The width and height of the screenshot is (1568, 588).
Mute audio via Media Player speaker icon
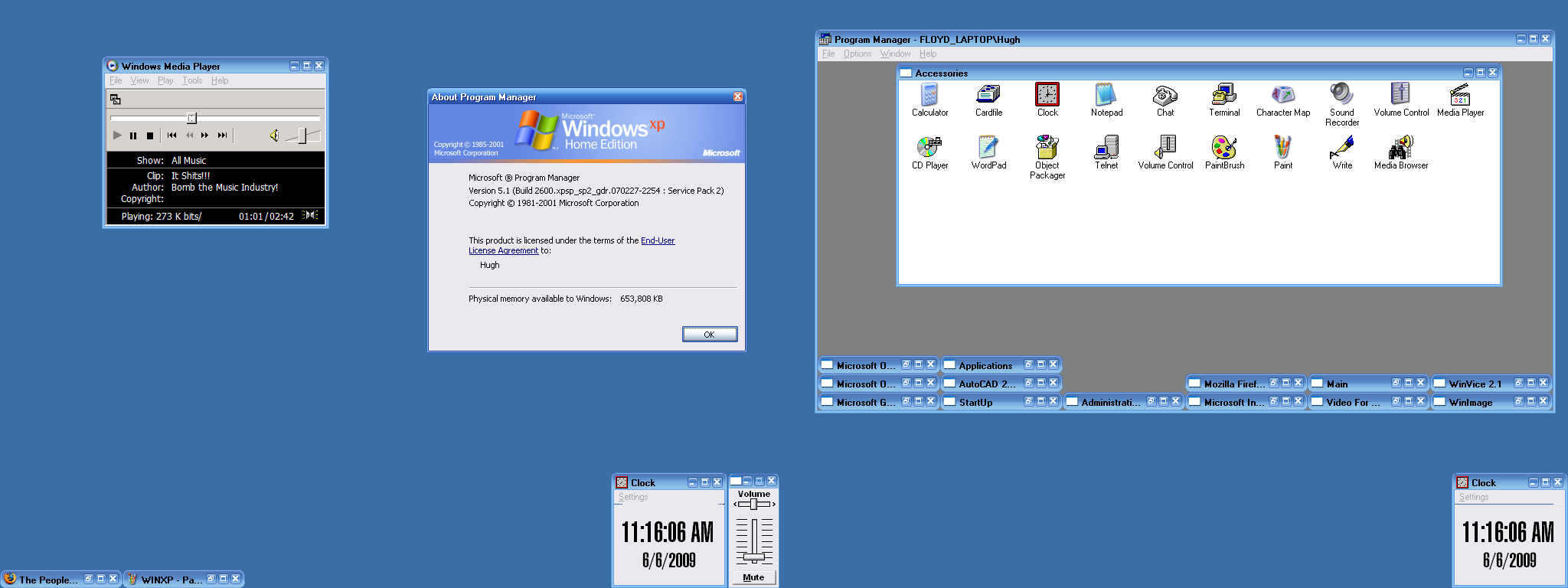click(273, 136)
